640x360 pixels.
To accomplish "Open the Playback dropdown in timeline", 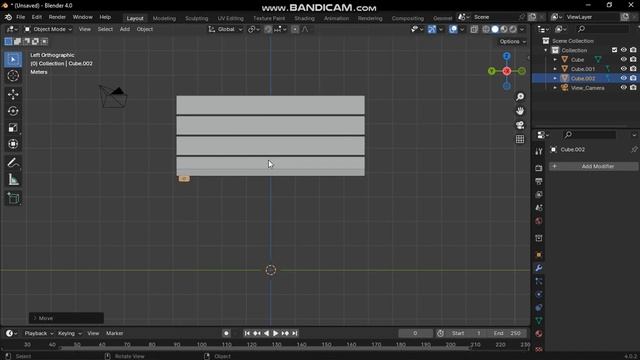I will (39, 333).
